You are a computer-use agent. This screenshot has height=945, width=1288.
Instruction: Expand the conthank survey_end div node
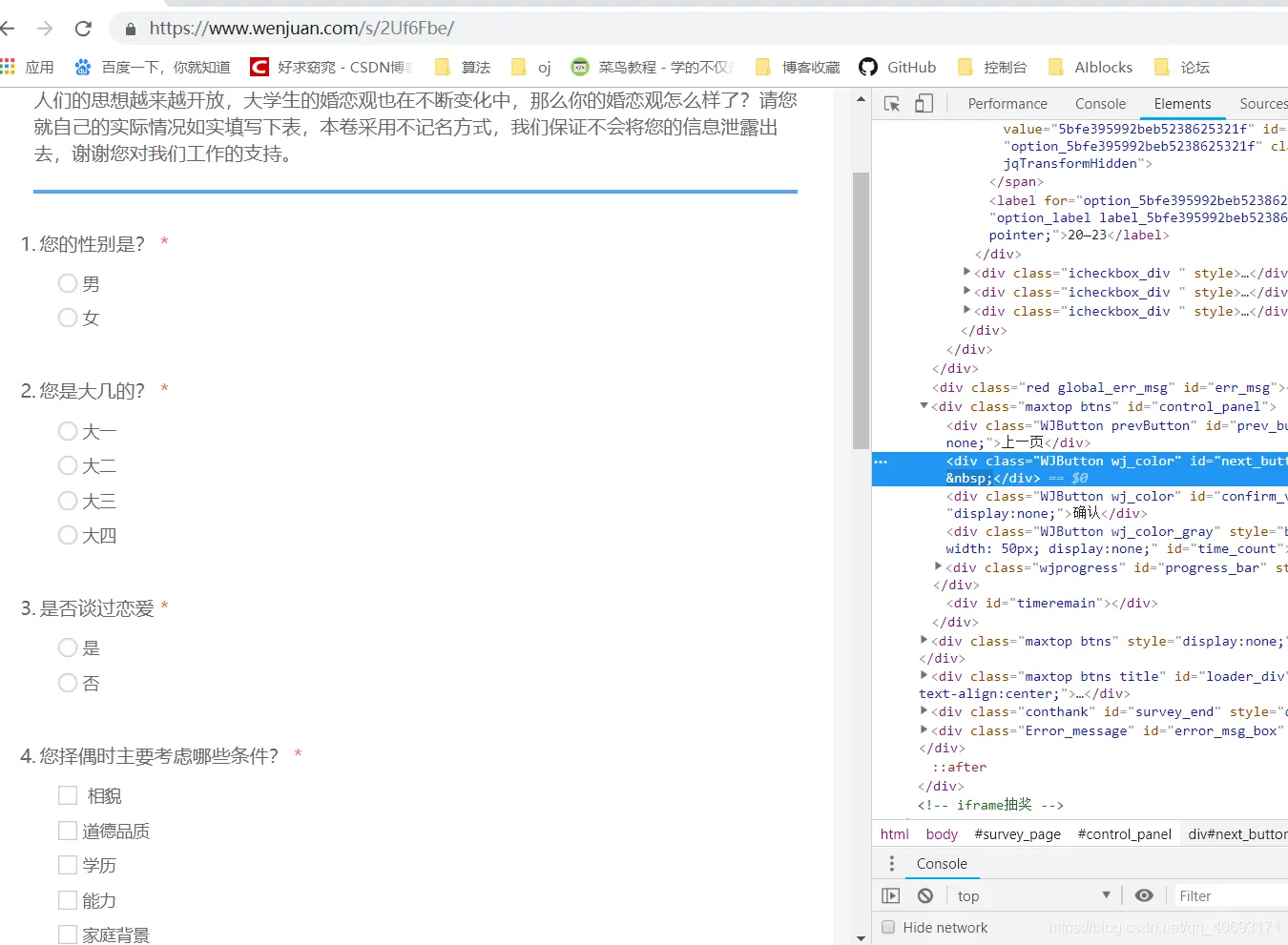pyautogui.click(x=924, y=710)
